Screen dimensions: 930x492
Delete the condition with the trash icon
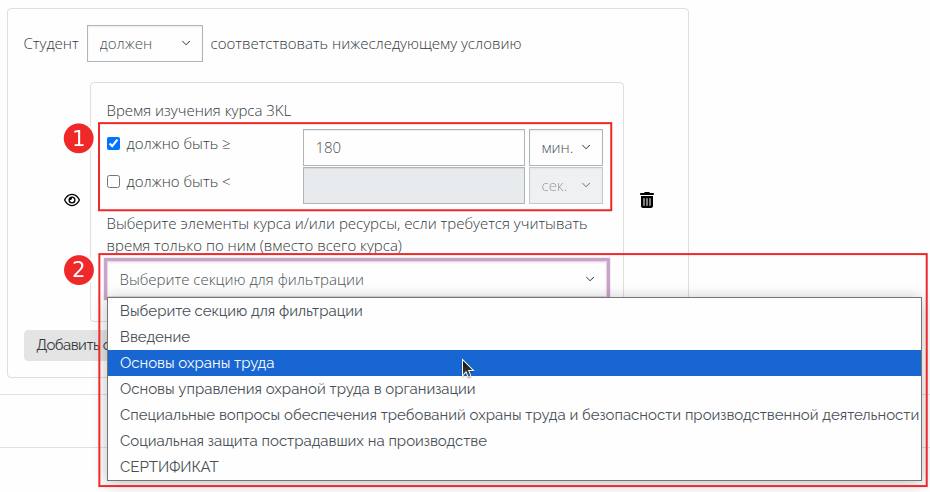tap(647, 200)
